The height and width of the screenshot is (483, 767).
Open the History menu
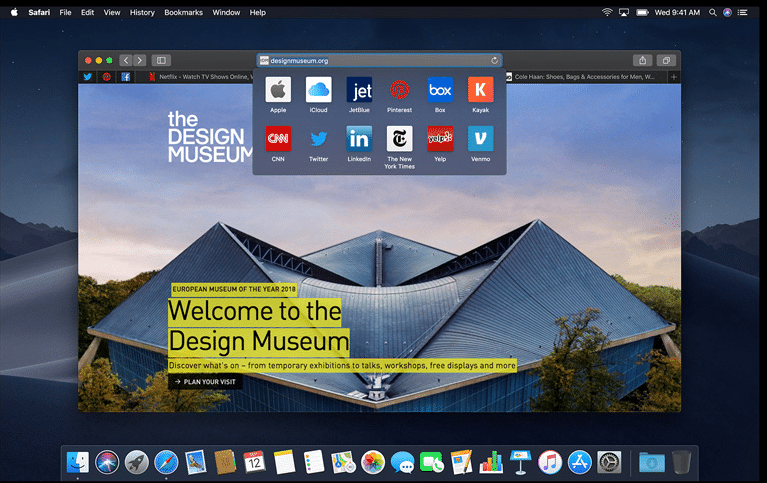click(142, 12)
